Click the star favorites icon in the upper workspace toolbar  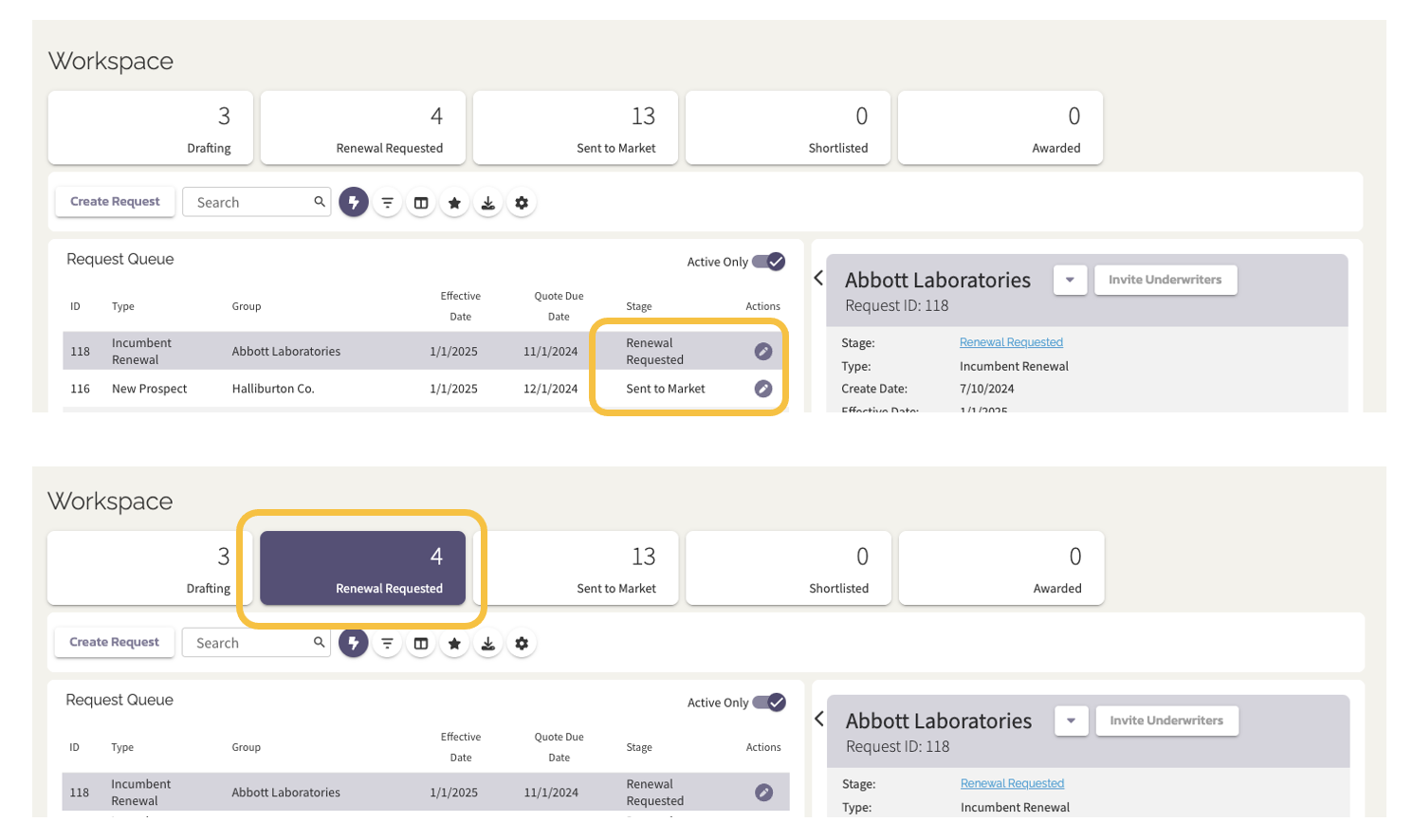pyautogui.click(x=454, y=203)
